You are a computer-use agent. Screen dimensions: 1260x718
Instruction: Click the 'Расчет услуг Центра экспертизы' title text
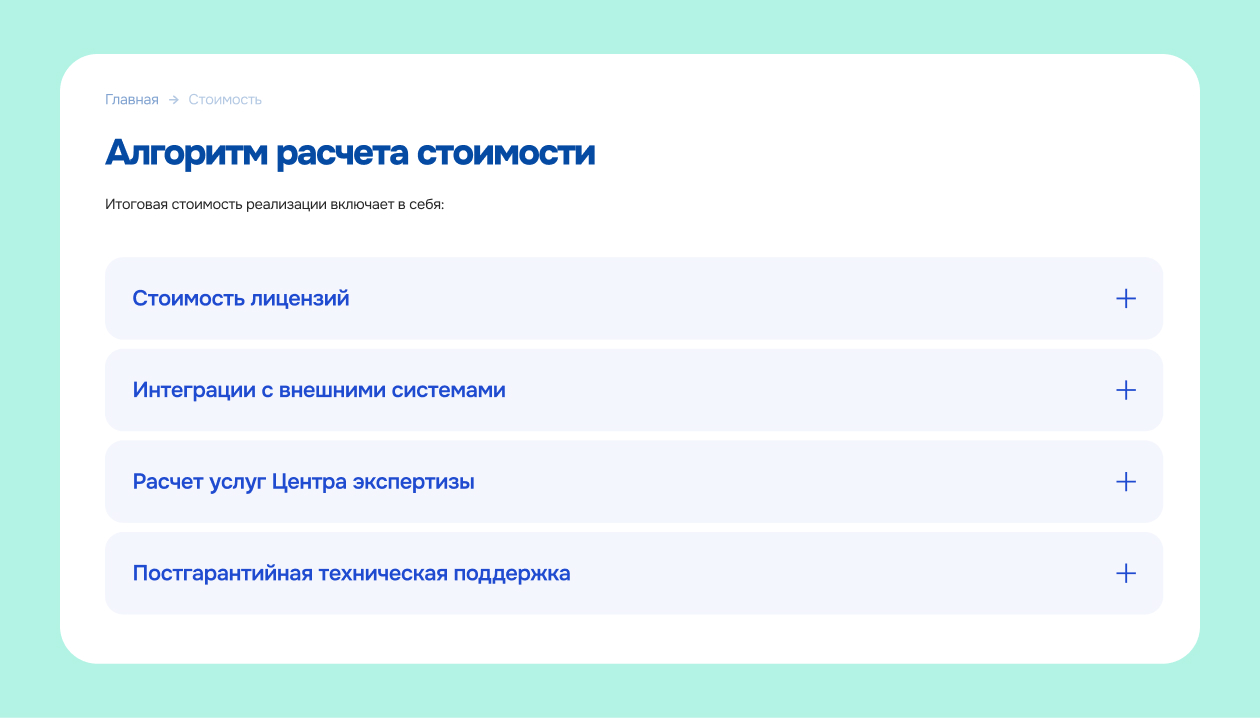click(x=303, y=482)
